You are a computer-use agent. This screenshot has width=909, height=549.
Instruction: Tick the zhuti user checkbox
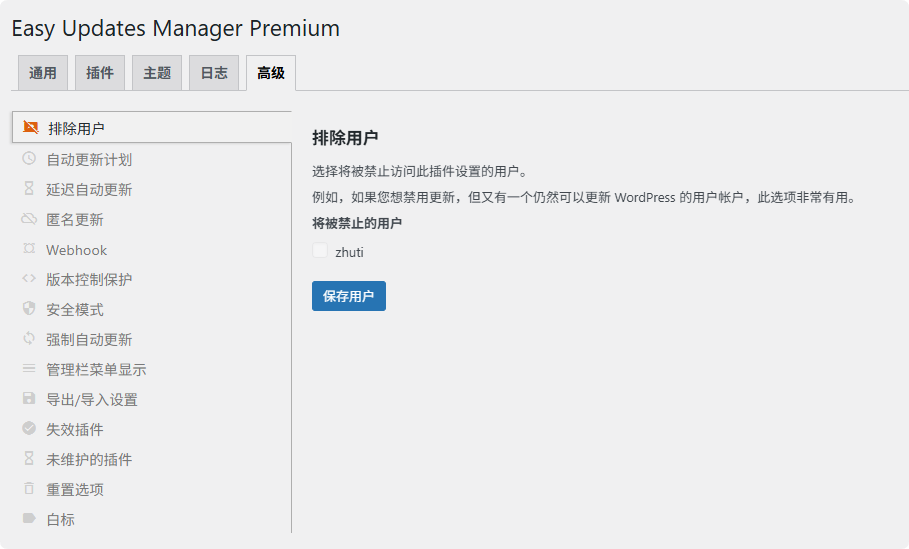(320, 250)
